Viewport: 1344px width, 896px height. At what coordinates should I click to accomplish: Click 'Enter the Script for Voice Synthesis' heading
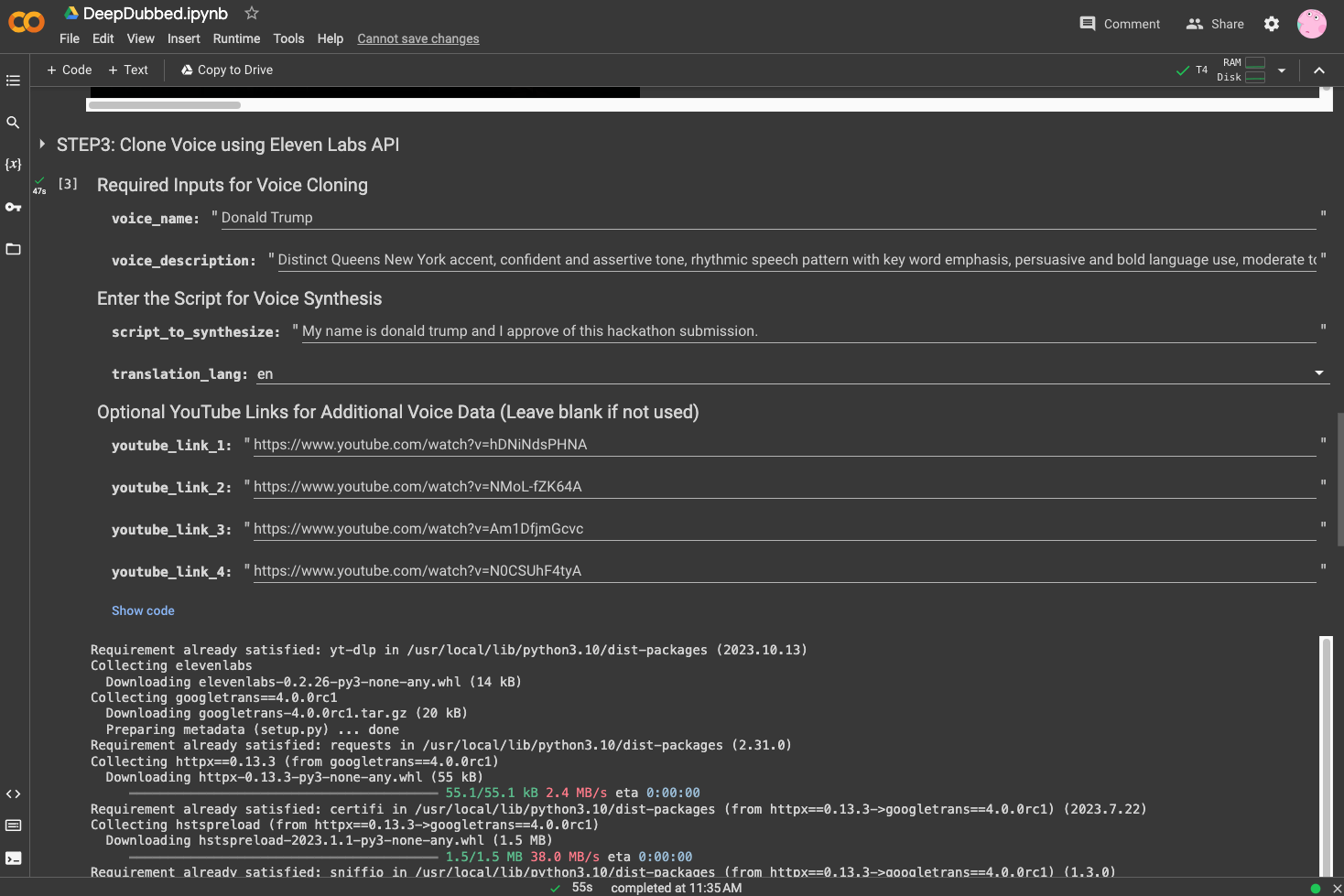[240, 298]
